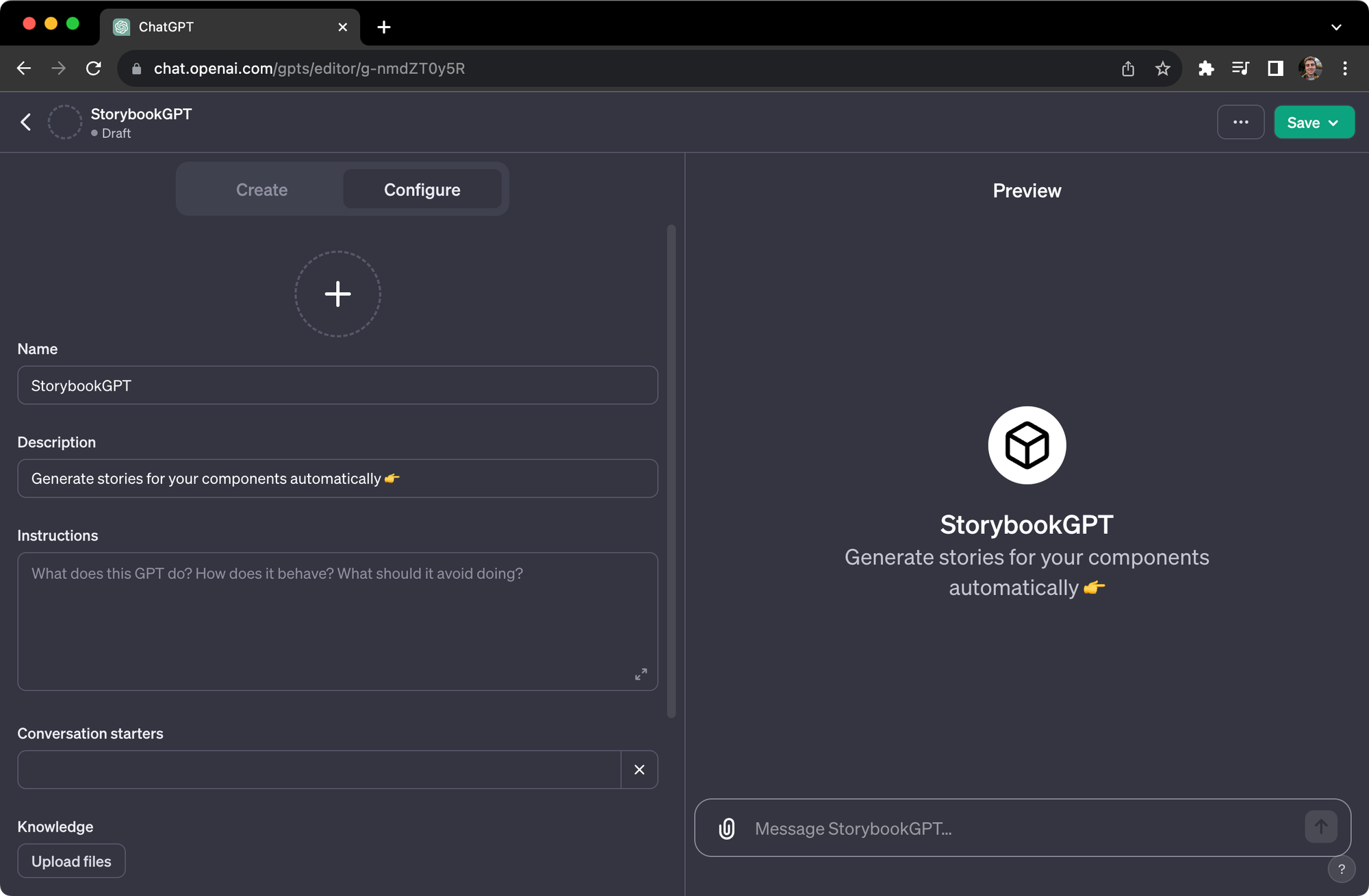This screenshot has height=896, width=1369.
Task: Select the Configure tab
Action: [422, 190]
